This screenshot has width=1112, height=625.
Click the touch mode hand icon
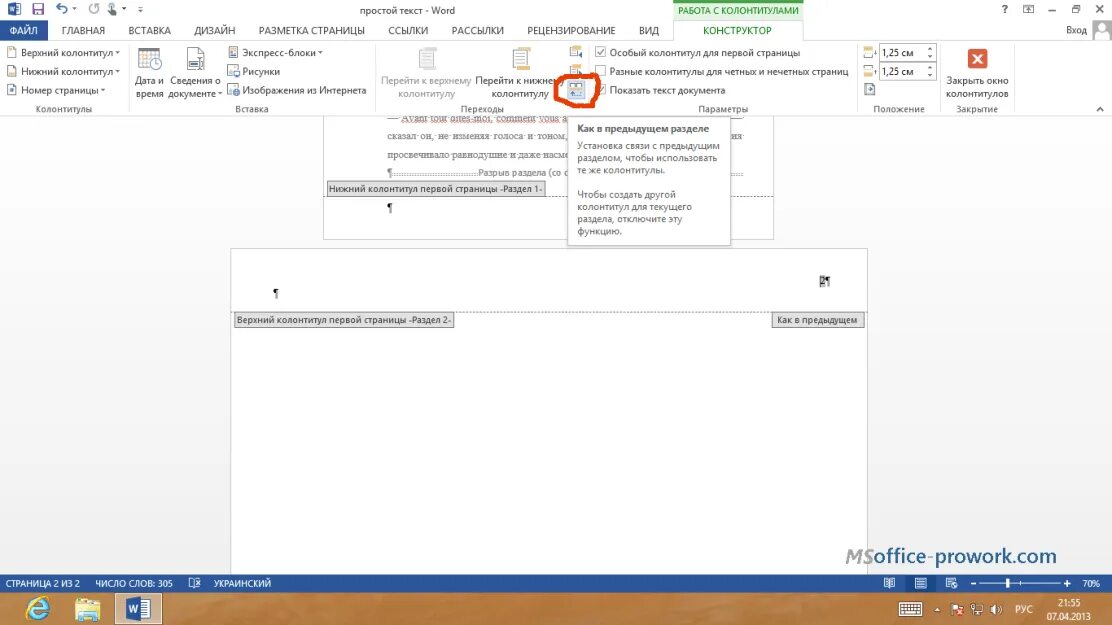click(x=112, y=9)
